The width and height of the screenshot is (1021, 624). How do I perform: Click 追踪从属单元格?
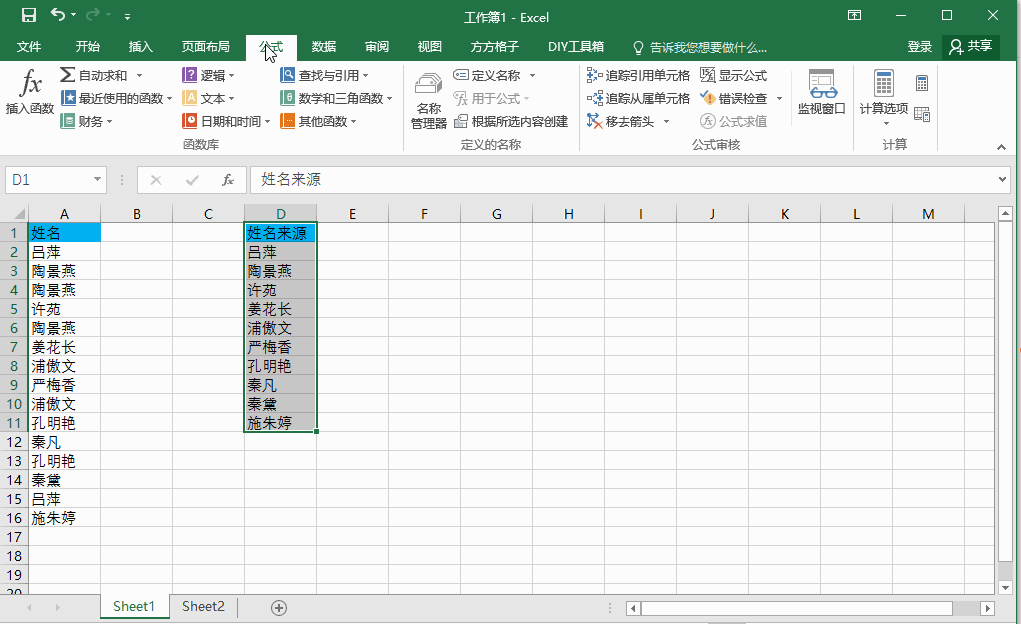tap(638, 98)
